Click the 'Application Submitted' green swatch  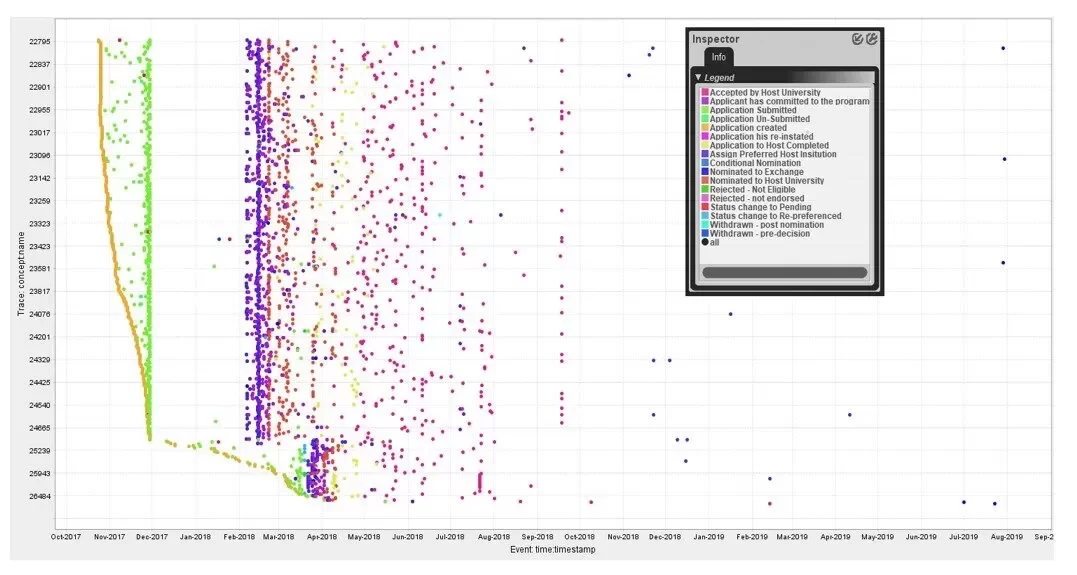705,110
